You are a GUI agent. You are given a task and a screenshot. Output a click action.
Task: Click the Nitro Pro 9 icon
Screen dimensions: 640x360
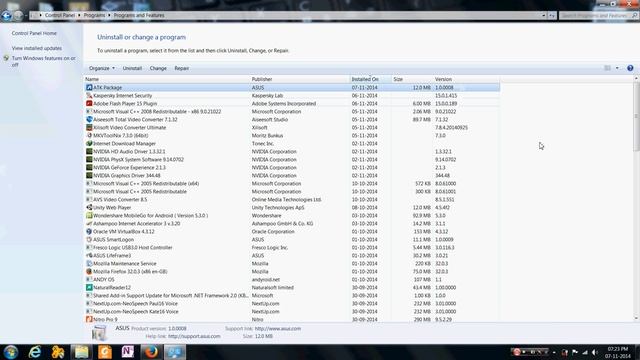click(x=89, y=319)
